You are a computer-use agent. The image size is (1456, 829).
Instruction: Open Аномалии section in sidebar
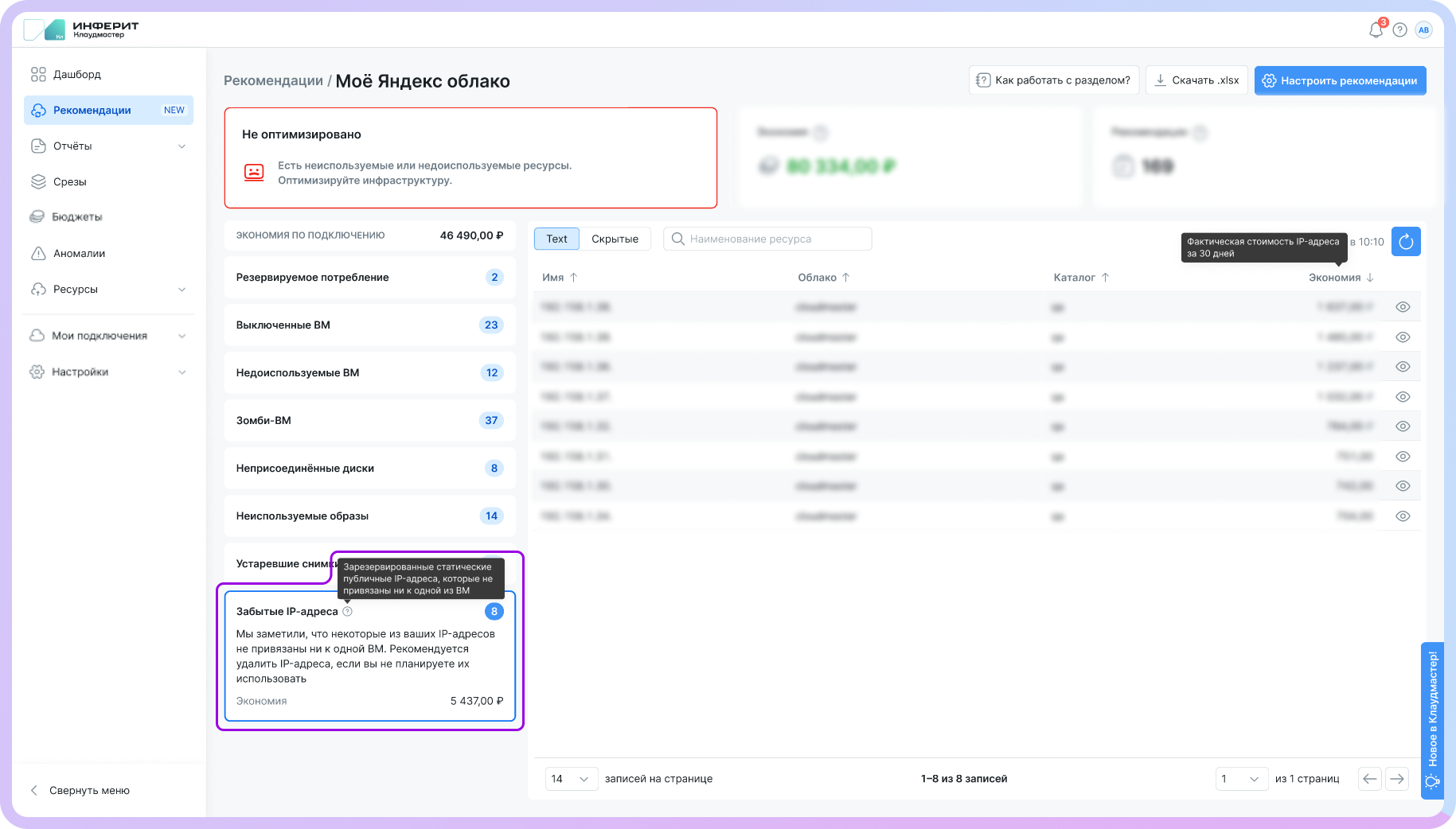79,254
